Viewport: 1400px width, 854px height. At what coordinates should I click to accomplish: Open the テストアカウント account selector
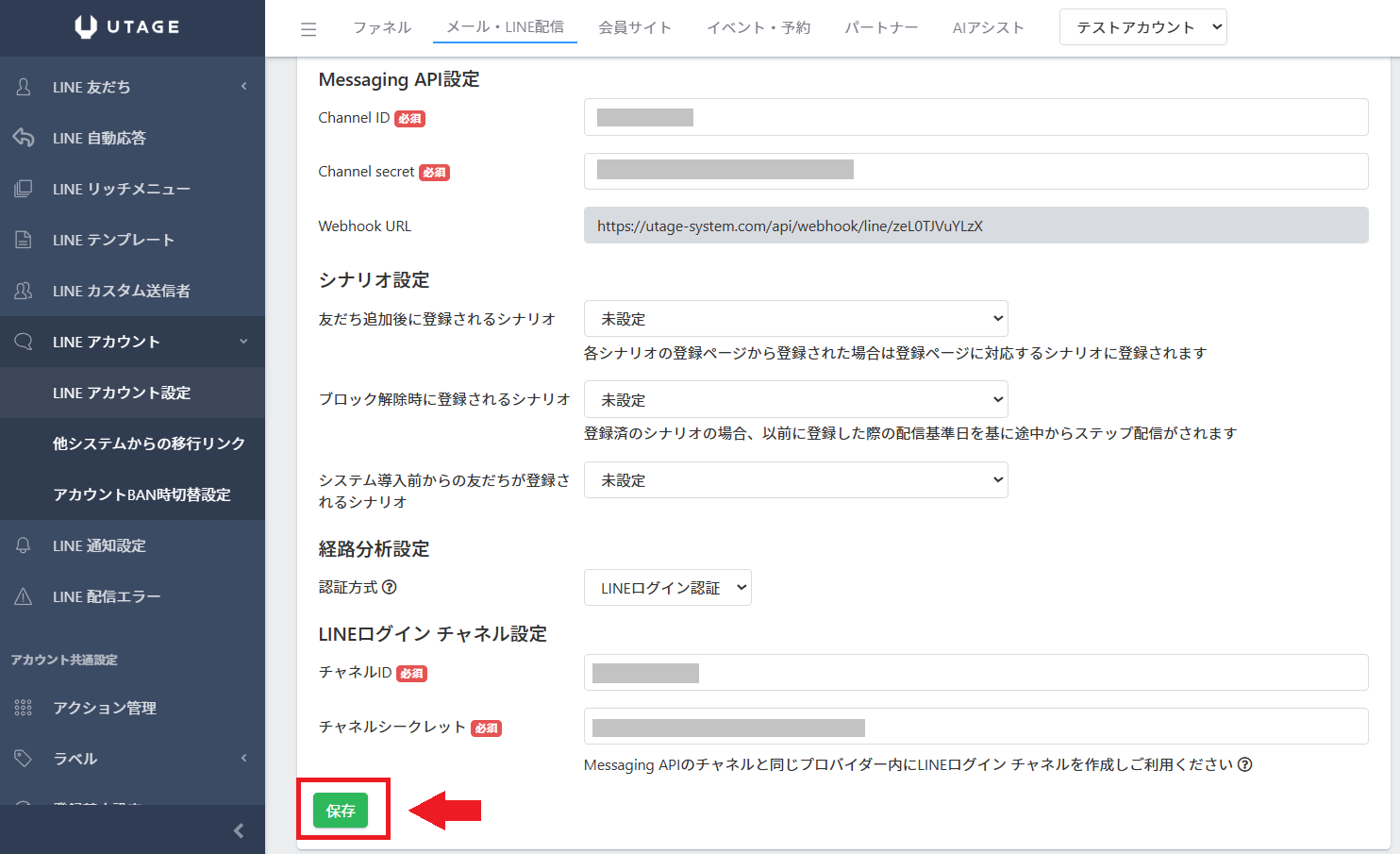[1142, 27]
